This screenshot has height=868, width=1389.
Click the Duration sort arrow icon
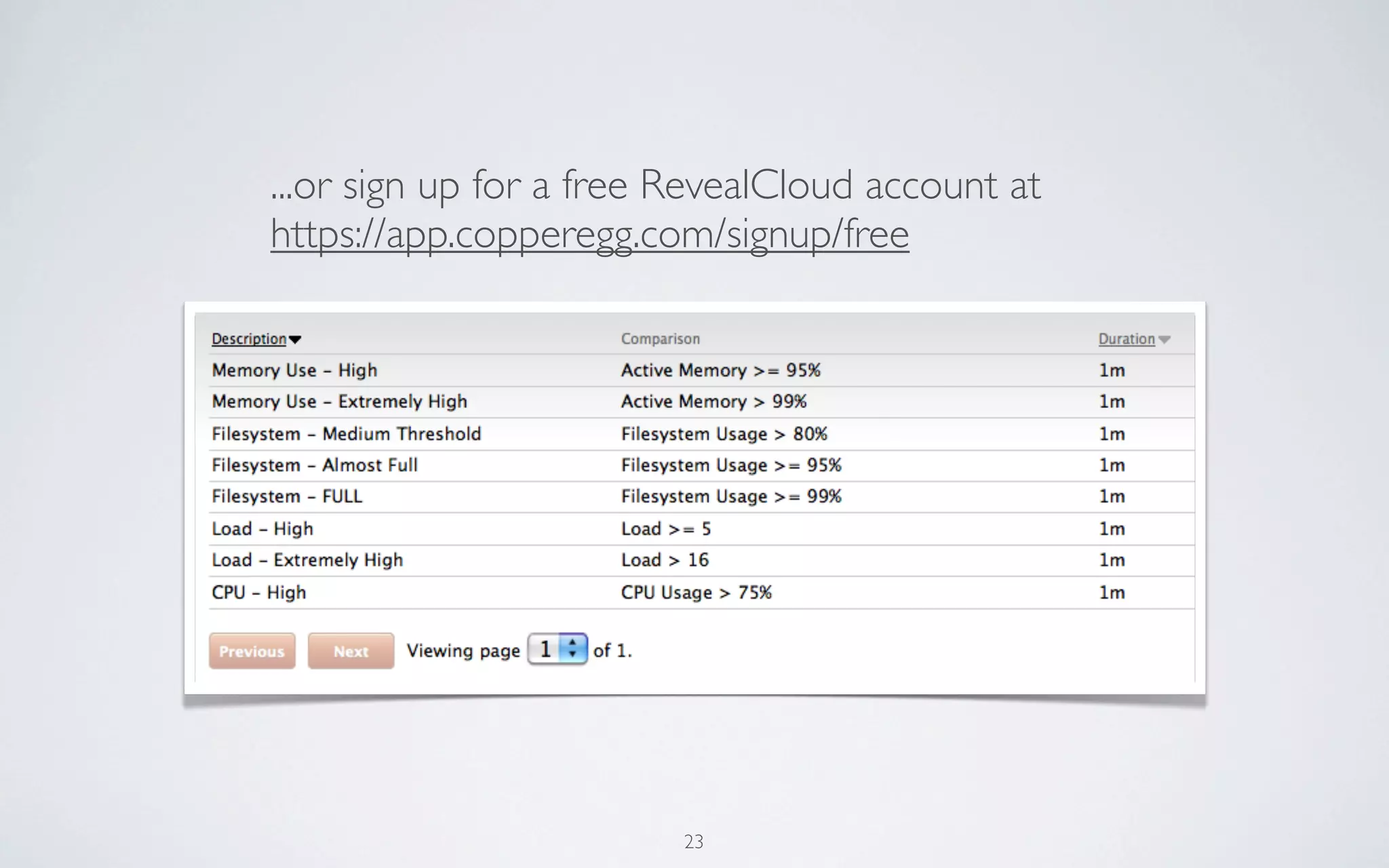(x=1164, y=340)
